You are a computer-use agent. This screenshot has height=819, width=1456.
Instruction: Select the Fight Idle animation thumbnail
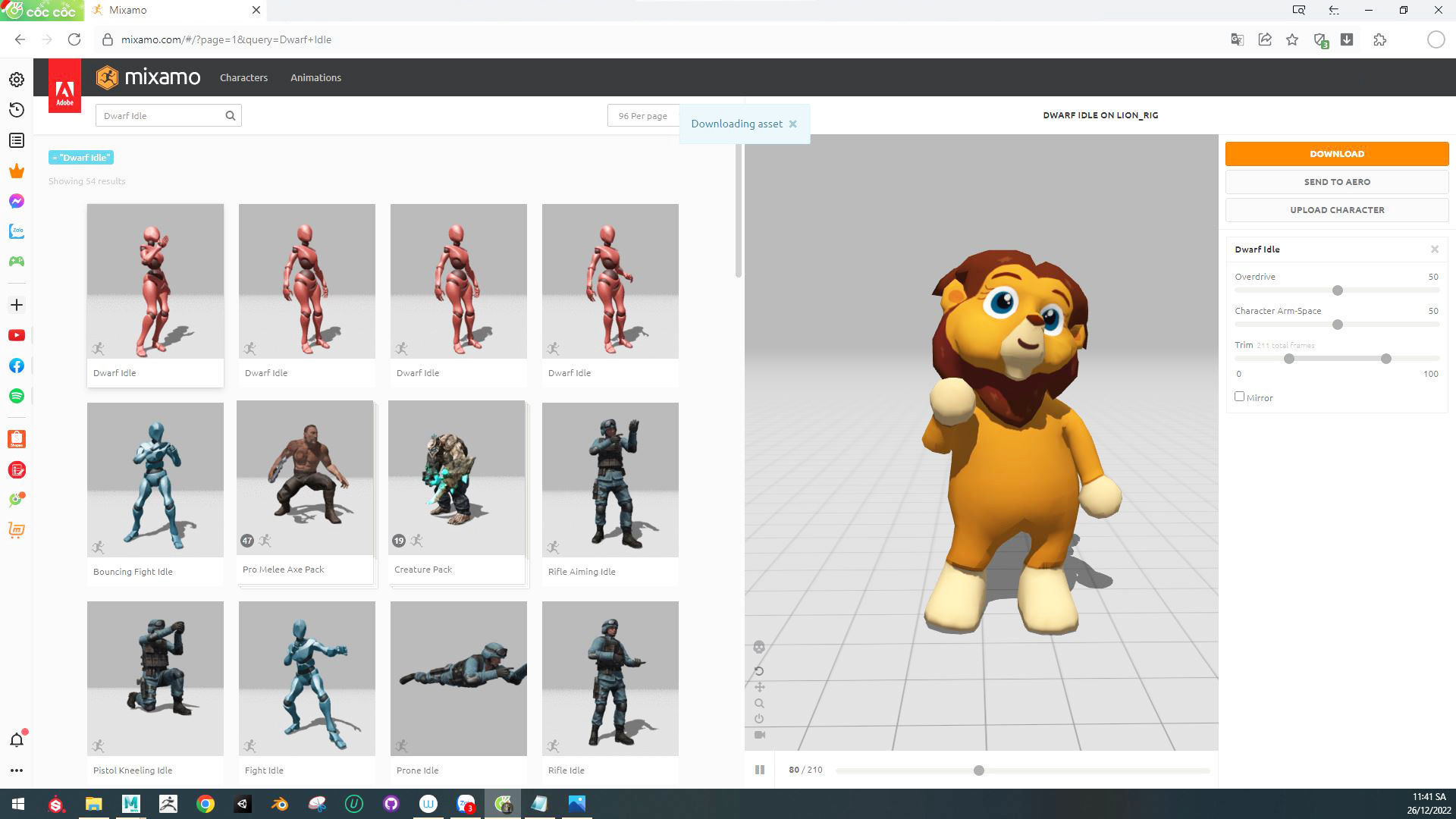pos(307,679)
